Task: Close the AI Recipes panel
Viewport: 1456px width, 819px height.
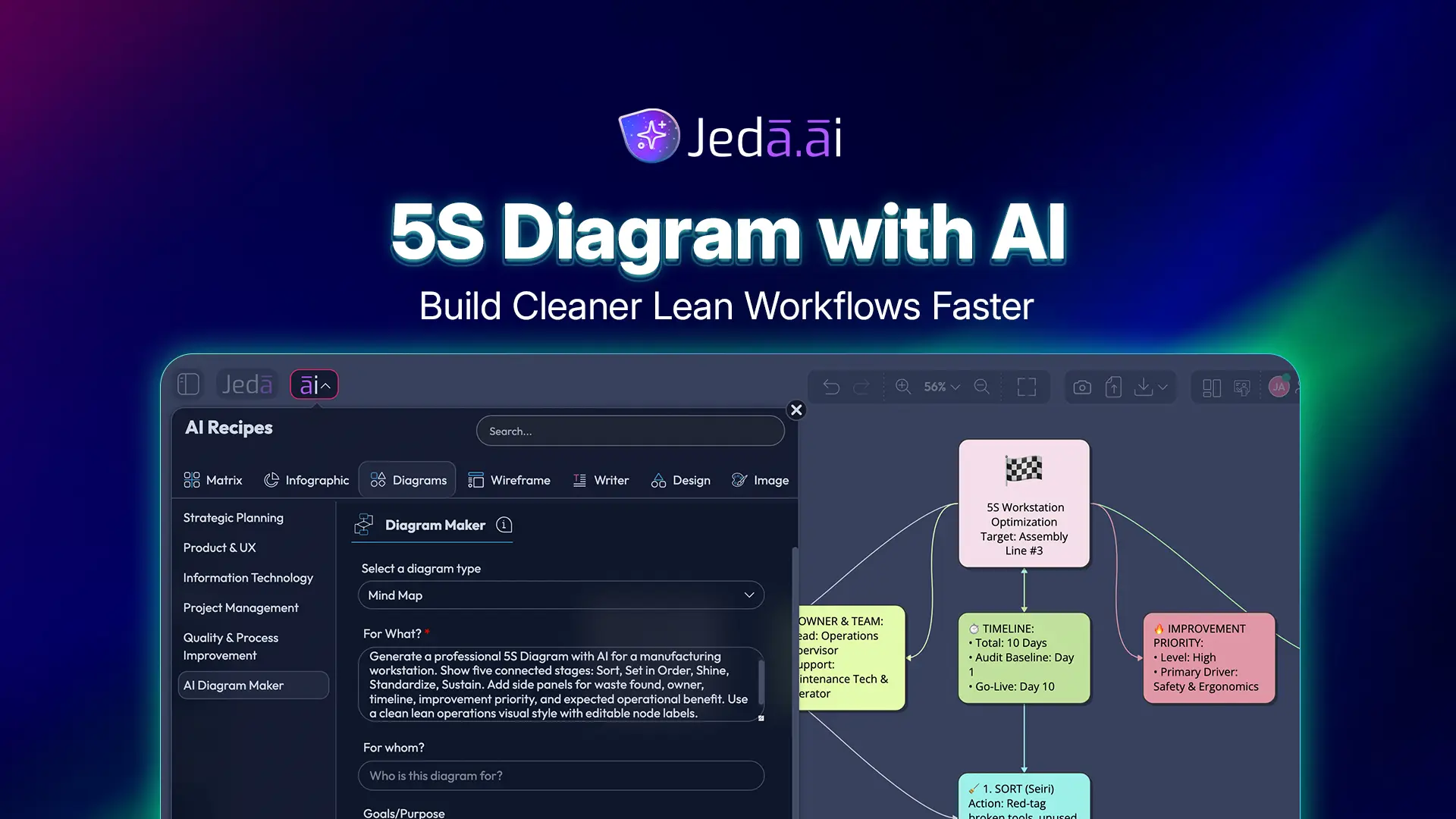Action: tap(796, 409)
